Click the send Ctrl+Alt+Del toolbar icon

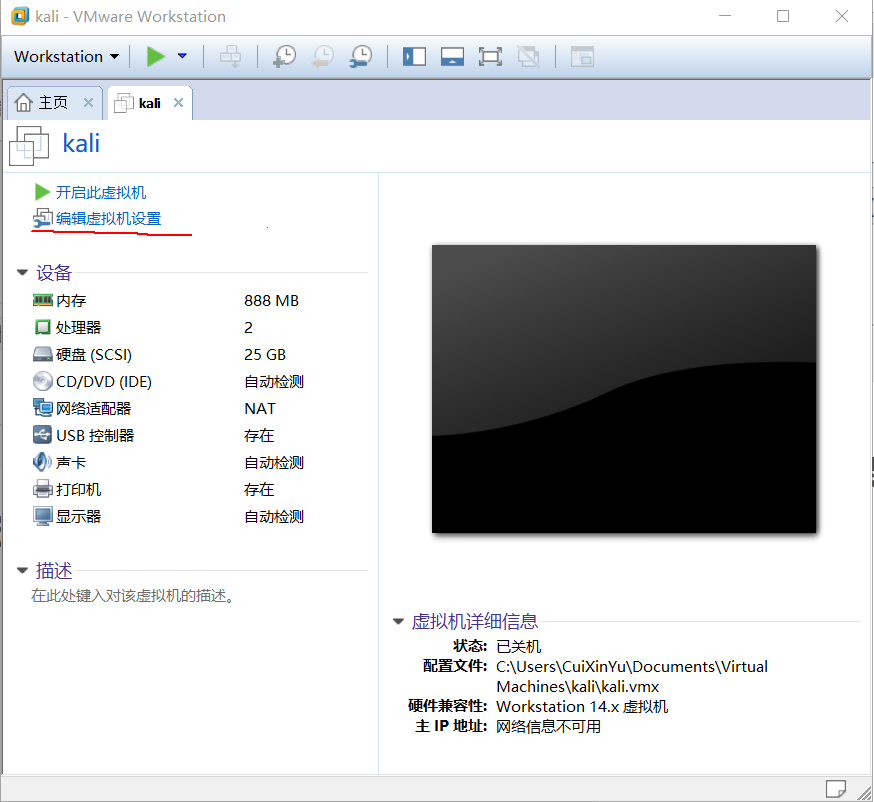(x=230, y=56)
